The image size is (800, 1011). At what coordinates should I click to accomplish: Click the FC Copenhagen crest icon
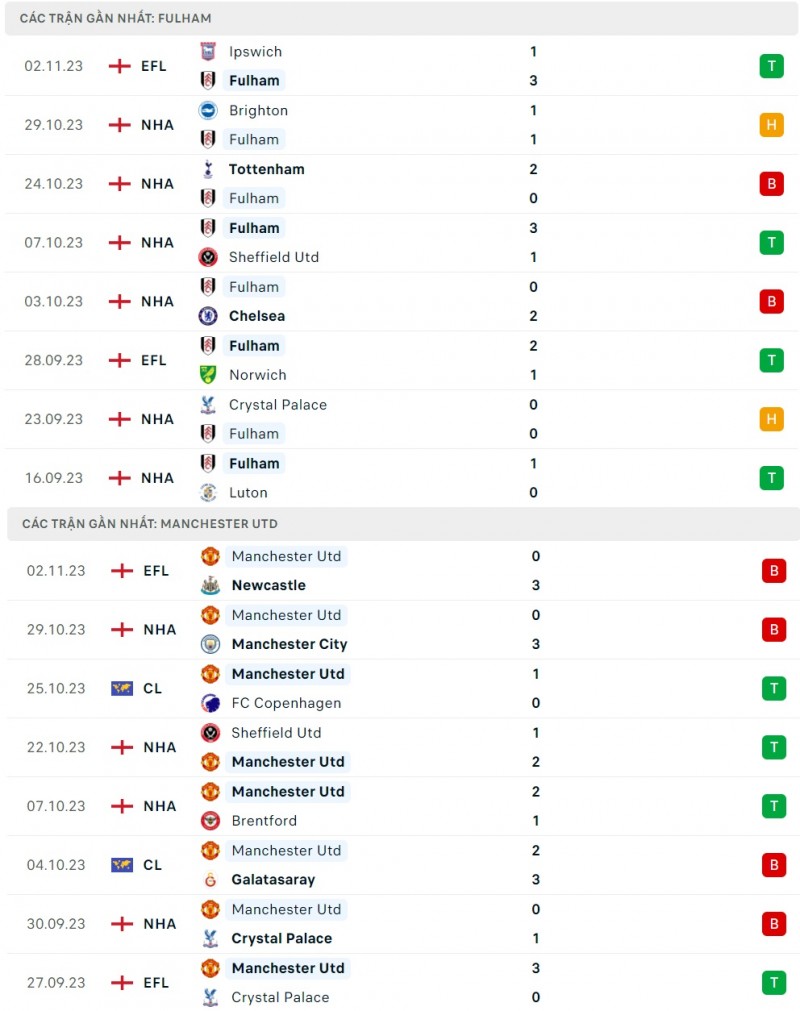210,703
